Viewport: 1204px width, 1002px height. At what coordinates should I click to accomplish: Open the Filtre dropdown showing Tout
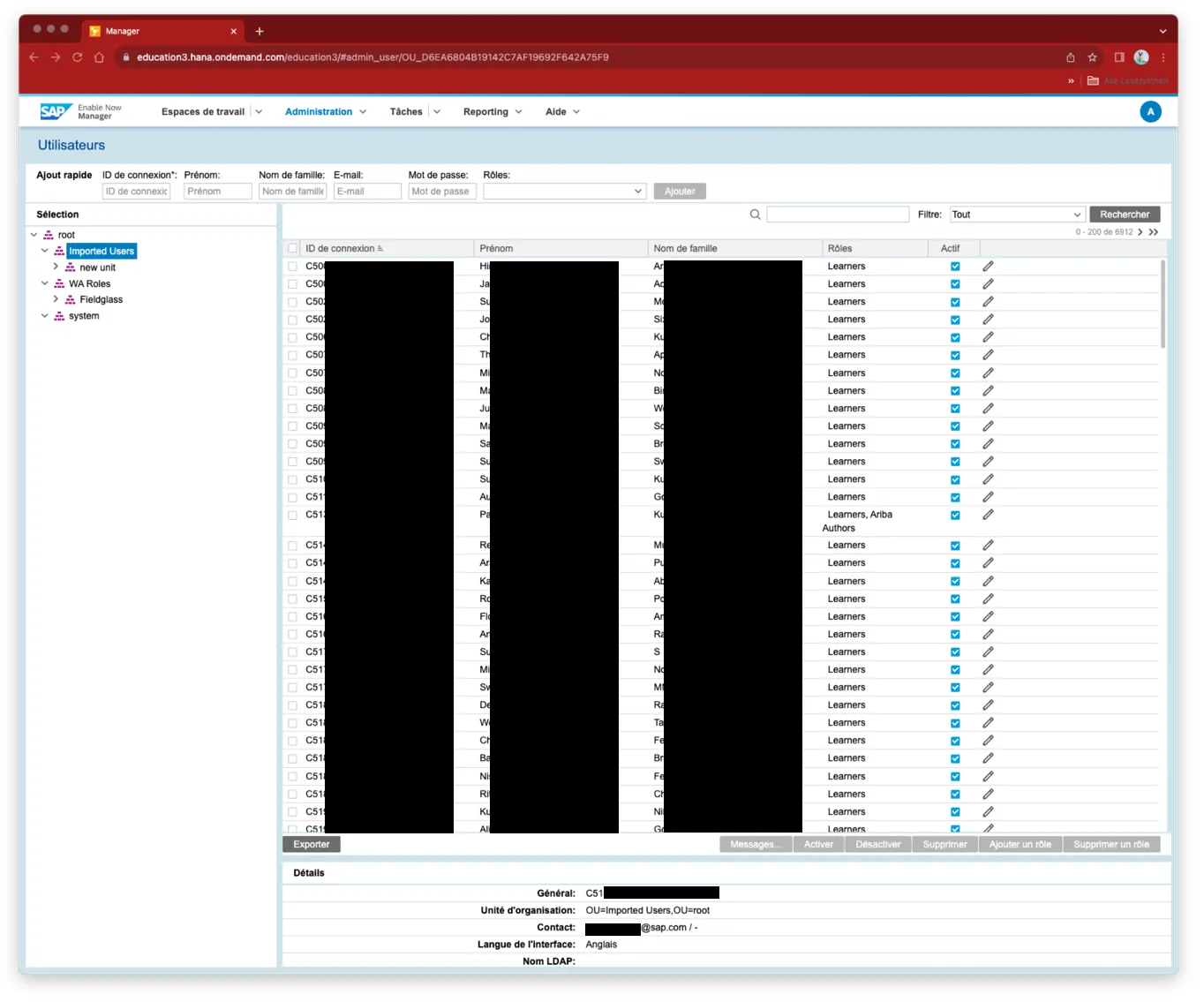point(1016,215)
